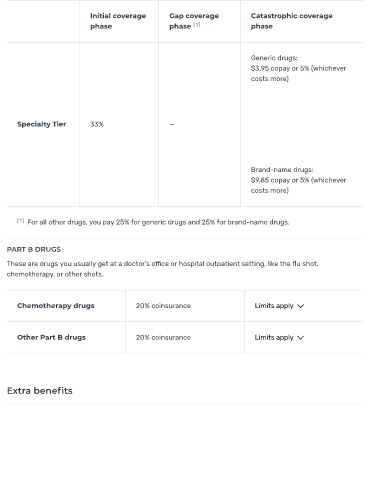Click the Gap coverage phase column header
The height and width of the screenshot is (480, 370).
[194, 21]
